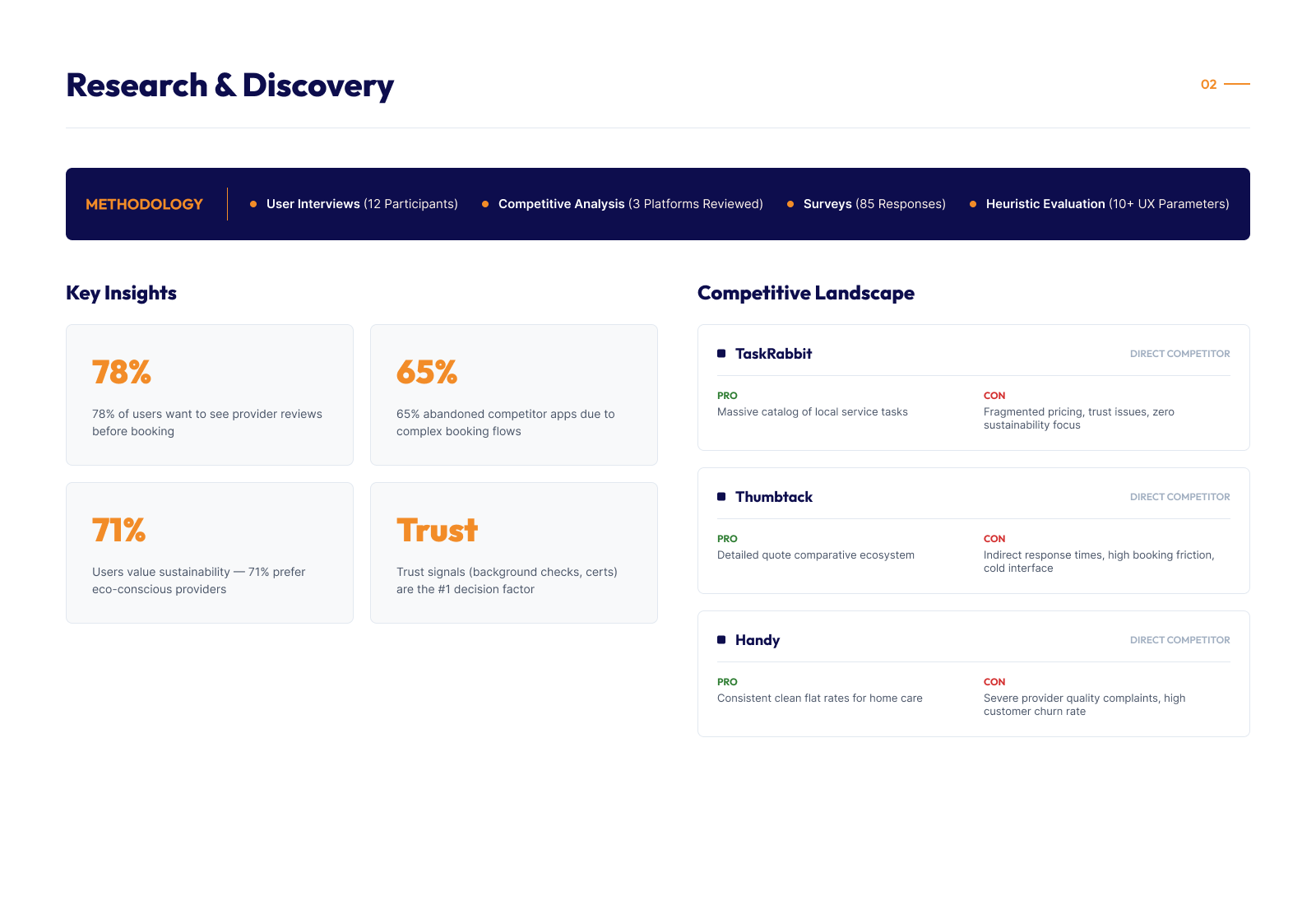Click Massive catalog of local service tasks
1316x905 pixels.
(813, 412)
